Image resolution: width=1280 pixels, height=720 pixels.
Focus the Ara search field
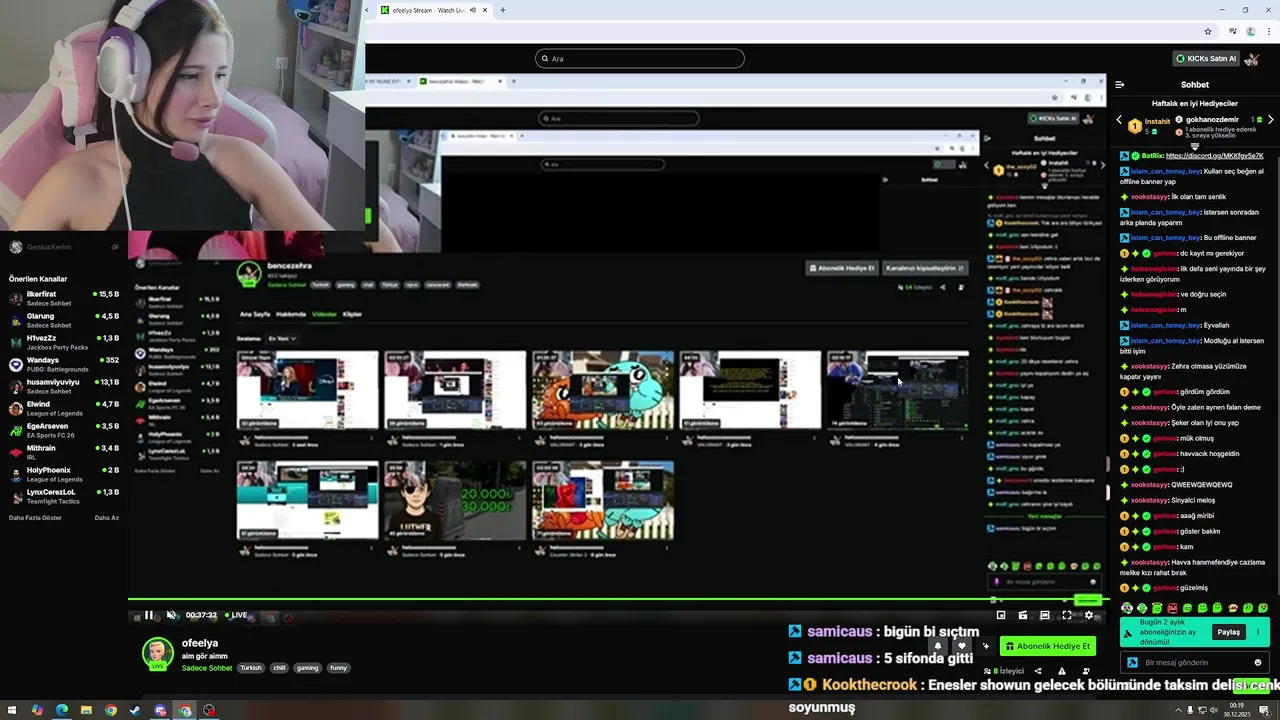[640, 59]
